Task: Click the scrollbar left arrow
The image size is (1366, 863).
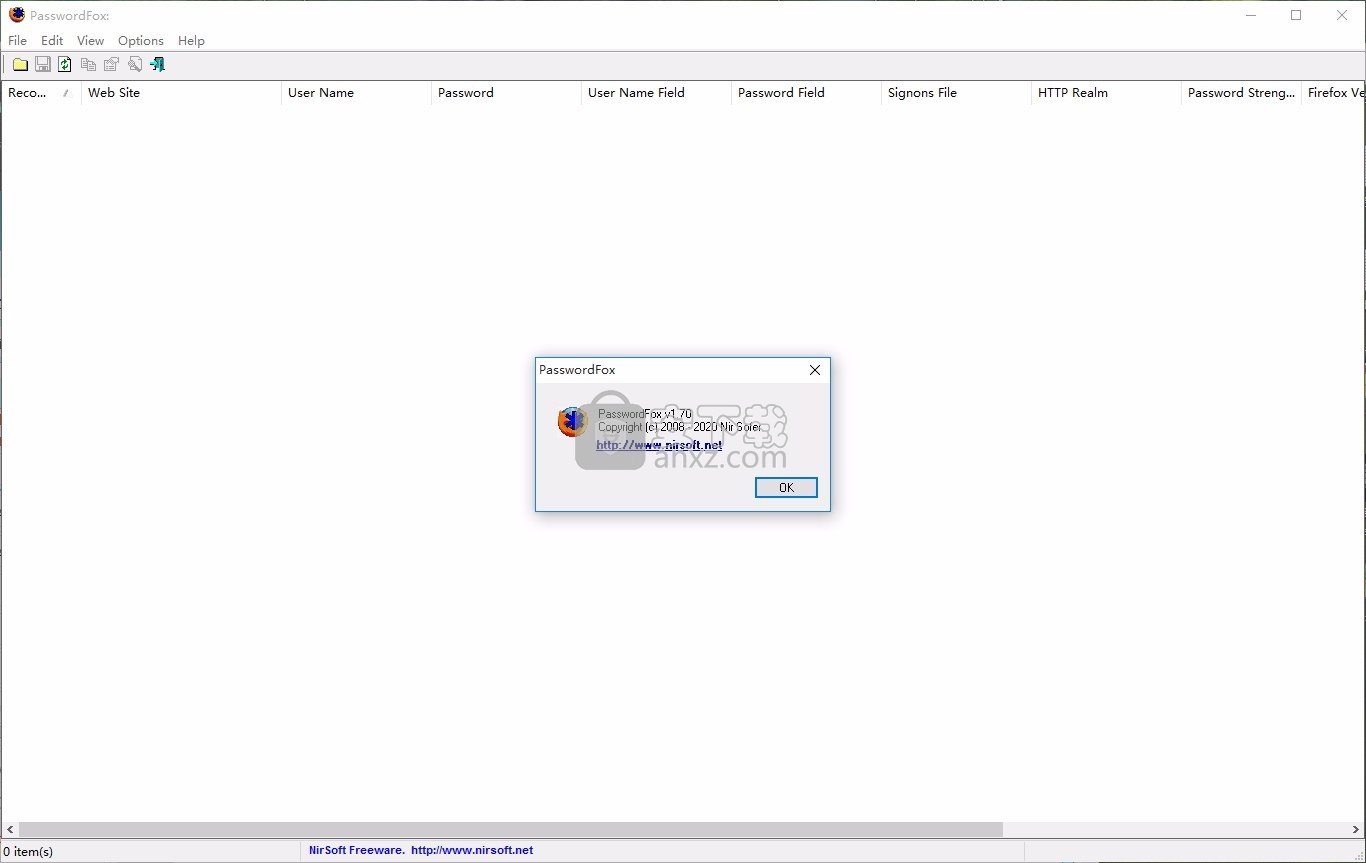Action: tap(10, 830)
